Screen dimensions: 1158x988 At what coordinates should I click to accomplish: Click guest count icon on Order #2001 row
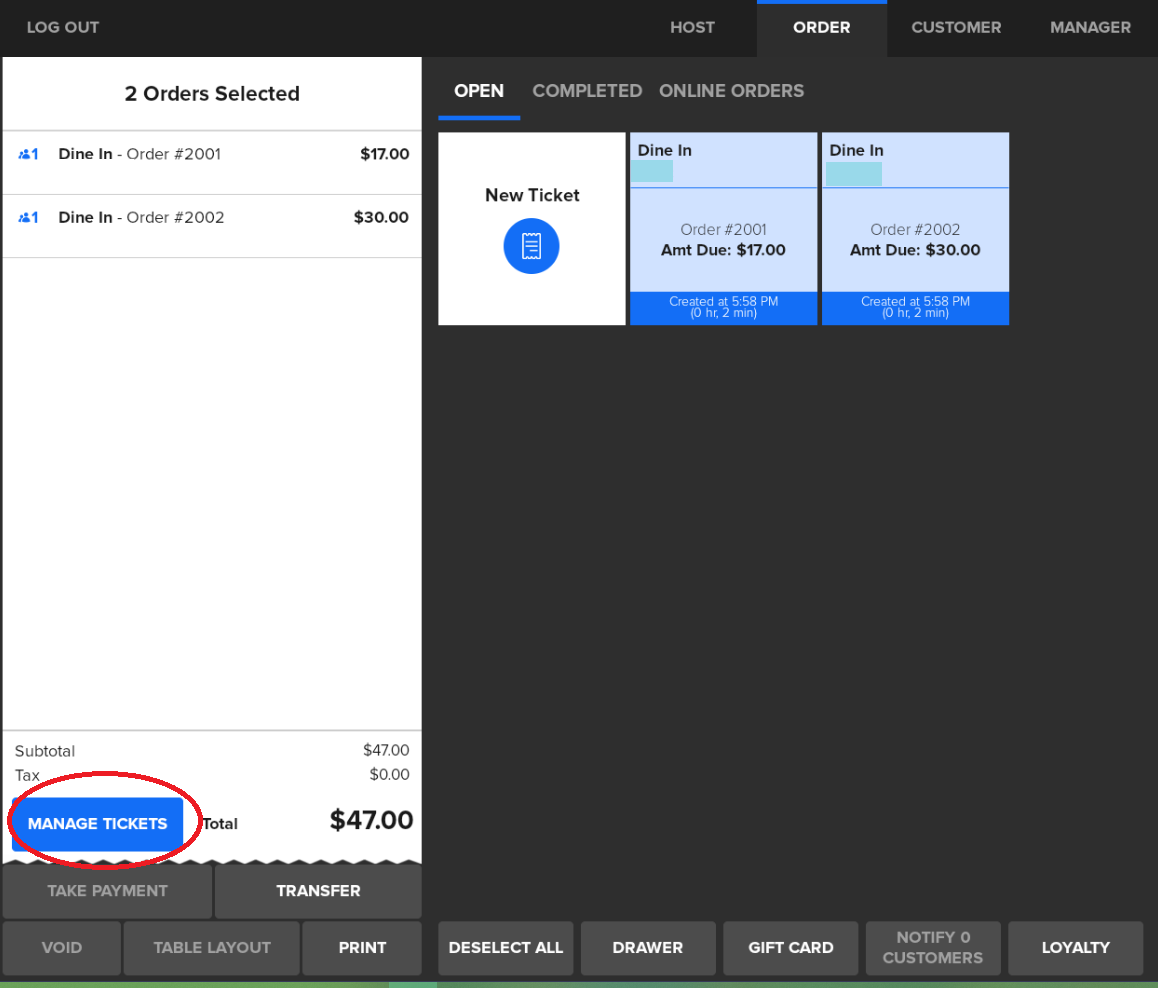28,155
